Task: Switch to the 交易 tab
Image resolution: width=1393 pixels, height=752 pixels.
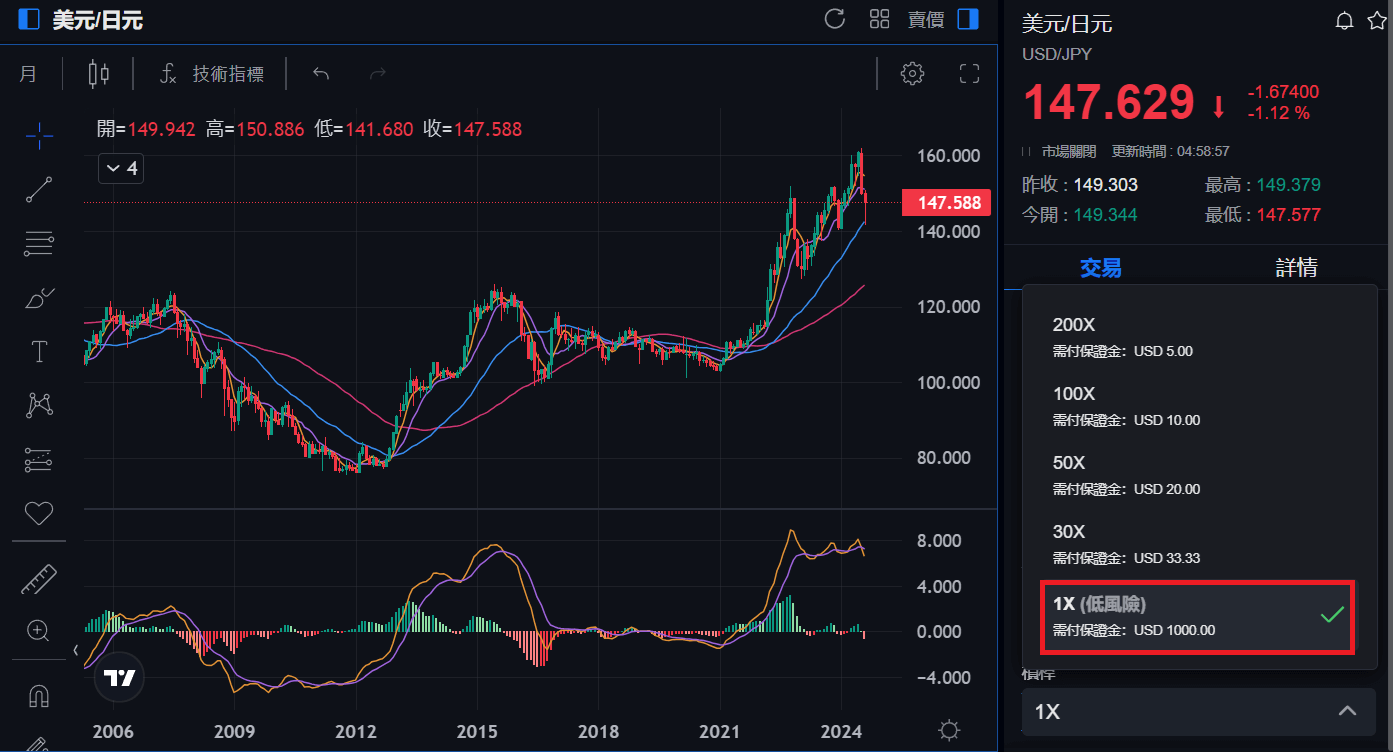Action: coord(1100,267)
